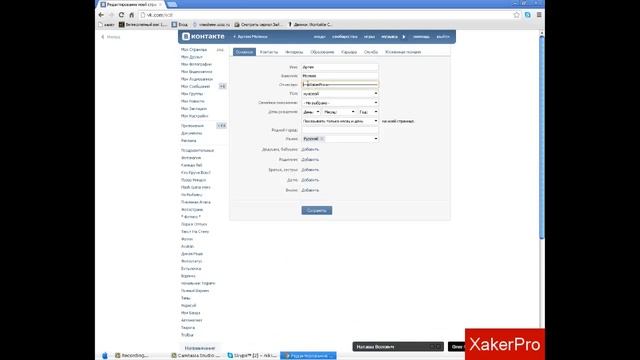Screen dimensions: 640x360
Task: Select the Основное tab
Action: [x=244, y=52]
